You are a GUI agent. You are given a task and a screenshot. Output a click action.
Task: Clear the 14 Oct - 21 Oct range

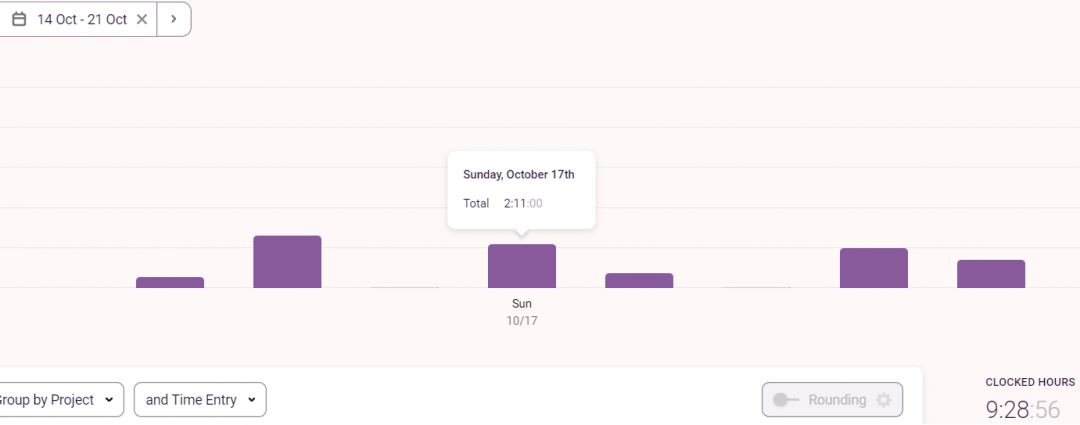pos(142,19)
